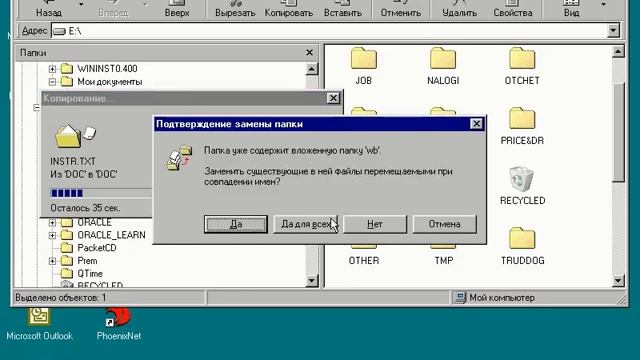Click the flying-paper copy animation icon
Image resolution: width=640 pixels, height=360 pixels.
(x=76, y=136)
